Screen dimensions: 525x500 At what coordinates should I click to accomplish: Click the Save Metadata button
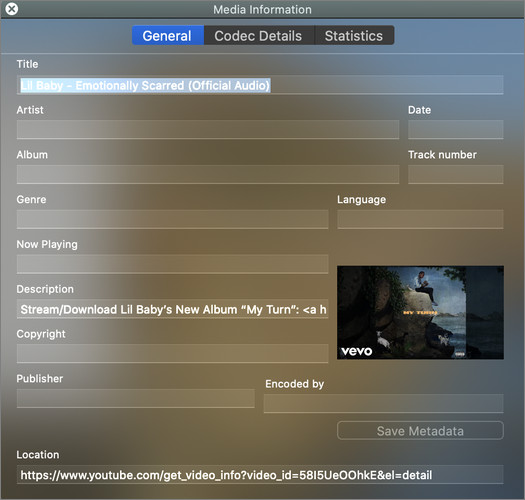(420, 431)
